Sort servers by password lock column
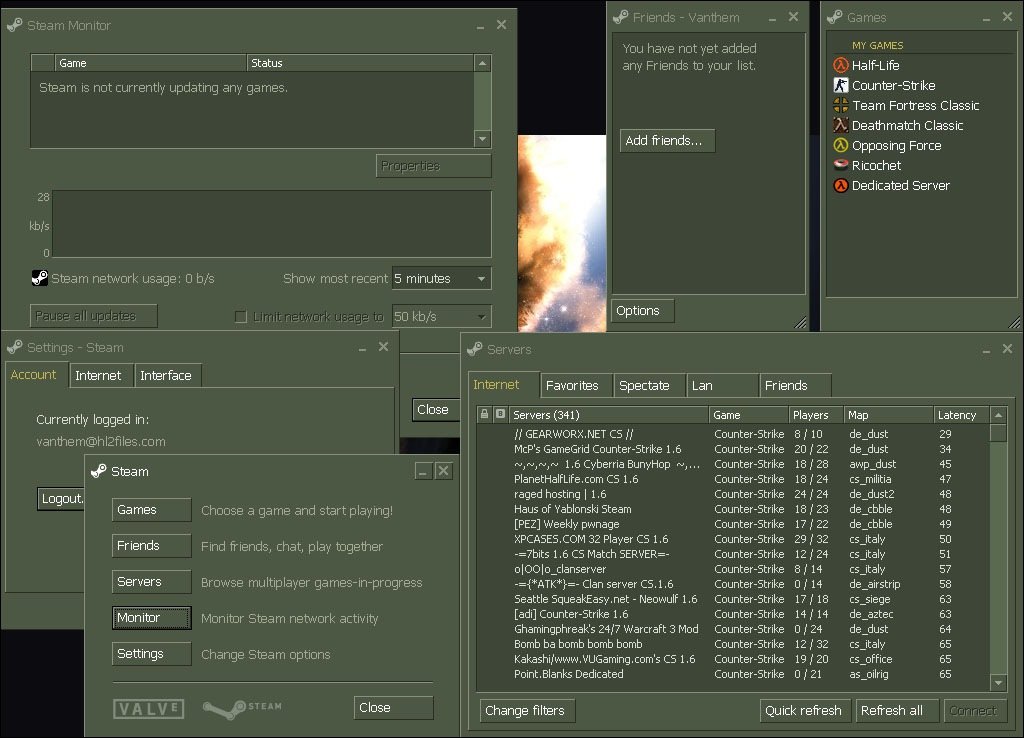 [x=484, y=414]
